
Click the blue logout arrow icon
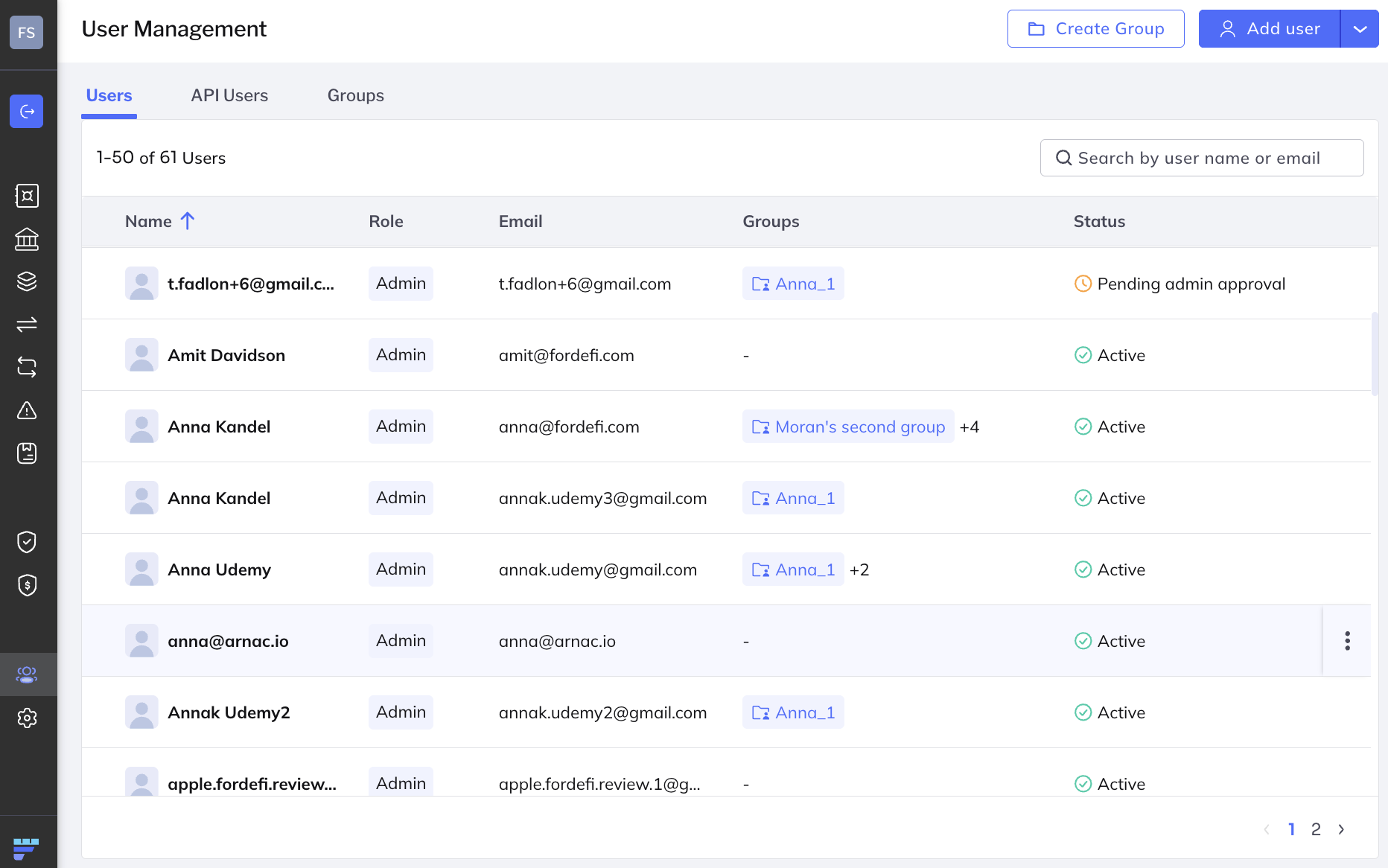[27, 112]
